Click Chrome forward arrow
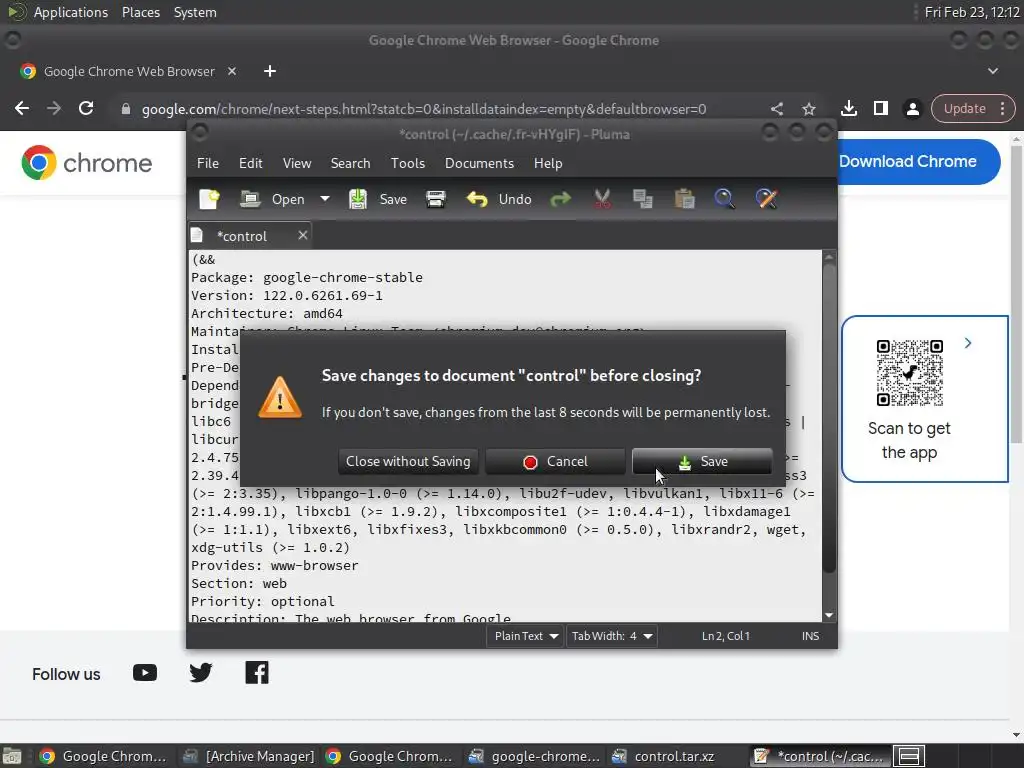1024x768 pixels. click(54, 108)
